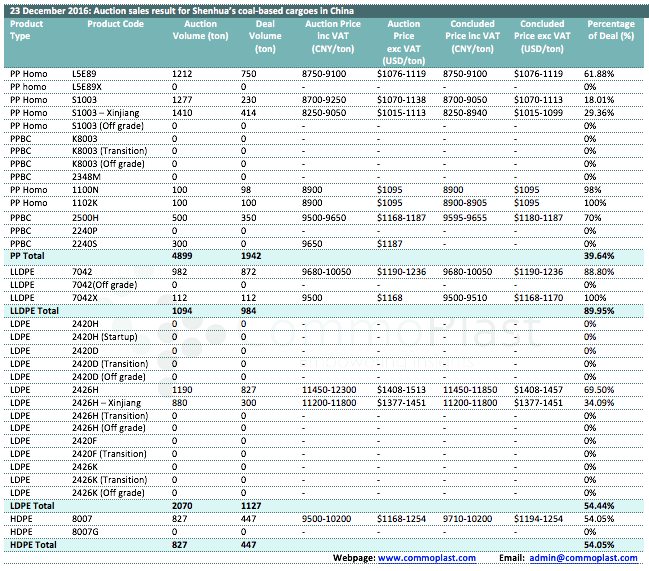Select the Product Code column header
Screen dimensions: 649x571
point(109,23)
